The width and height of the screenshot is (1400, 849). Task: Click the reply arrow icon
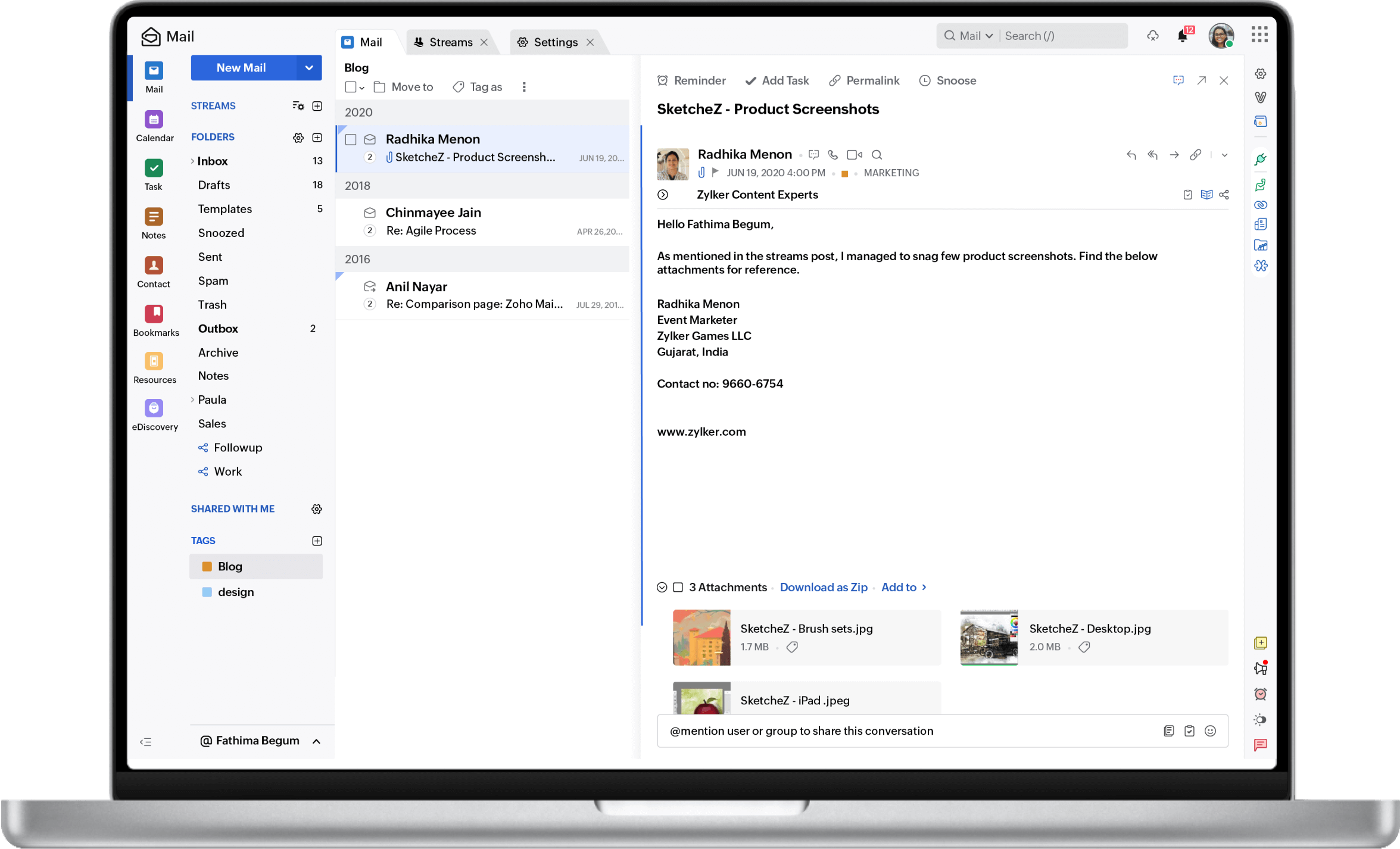point(1131,155)
